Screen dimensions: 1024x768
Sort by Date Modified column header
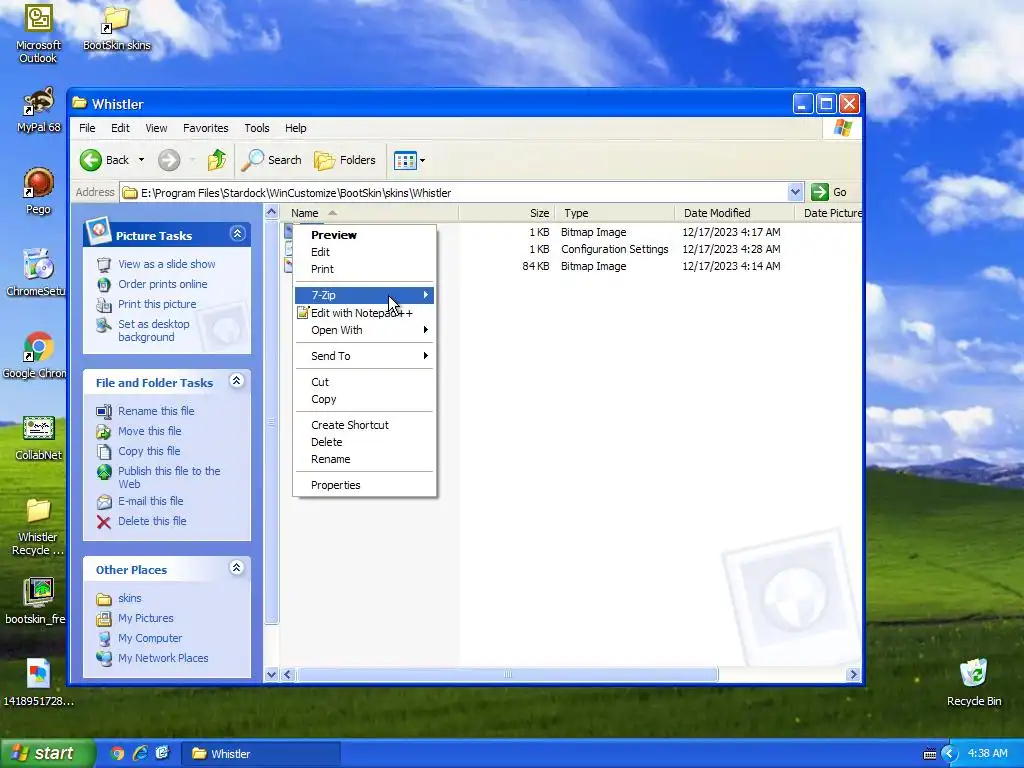click(734, 213)
